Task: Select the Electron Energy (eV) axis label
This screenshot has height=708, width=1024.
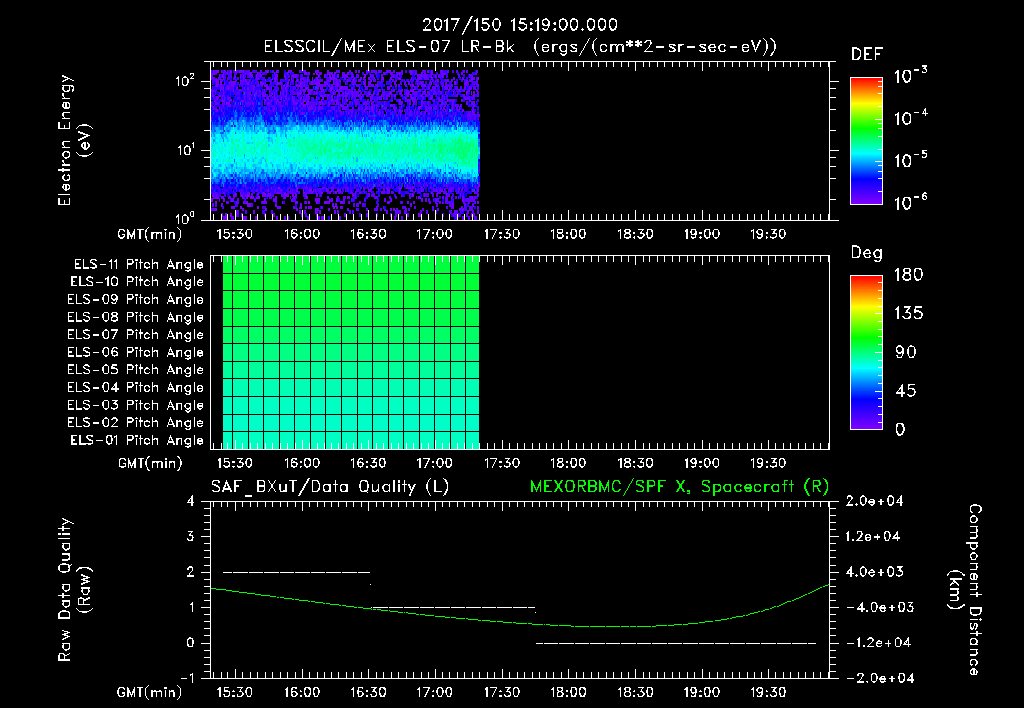Action: click(x=74, y=140)
